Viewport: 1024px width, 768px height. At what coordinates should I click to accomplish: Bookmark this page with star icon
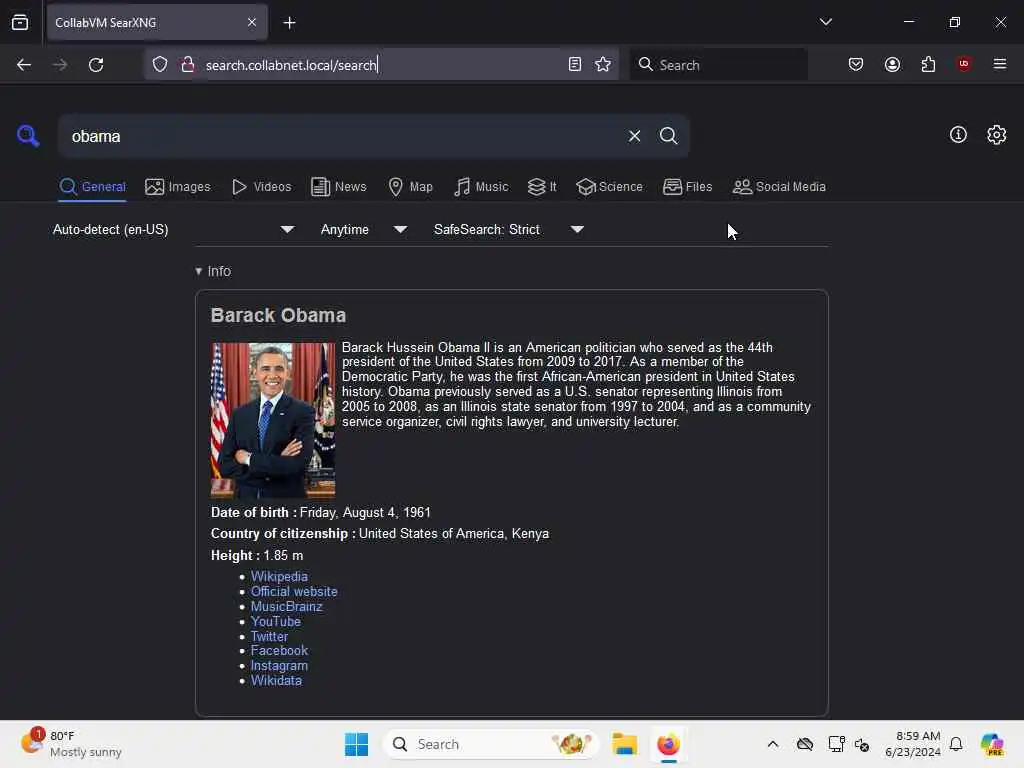pyautogui.click(x=603, y=64)
